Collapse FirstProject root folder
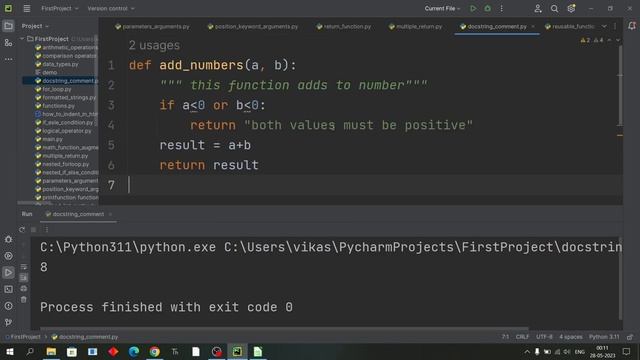Image resolution: width=640 pixels, height=360 pixels. pyautogui.click(x=22, y=39)
